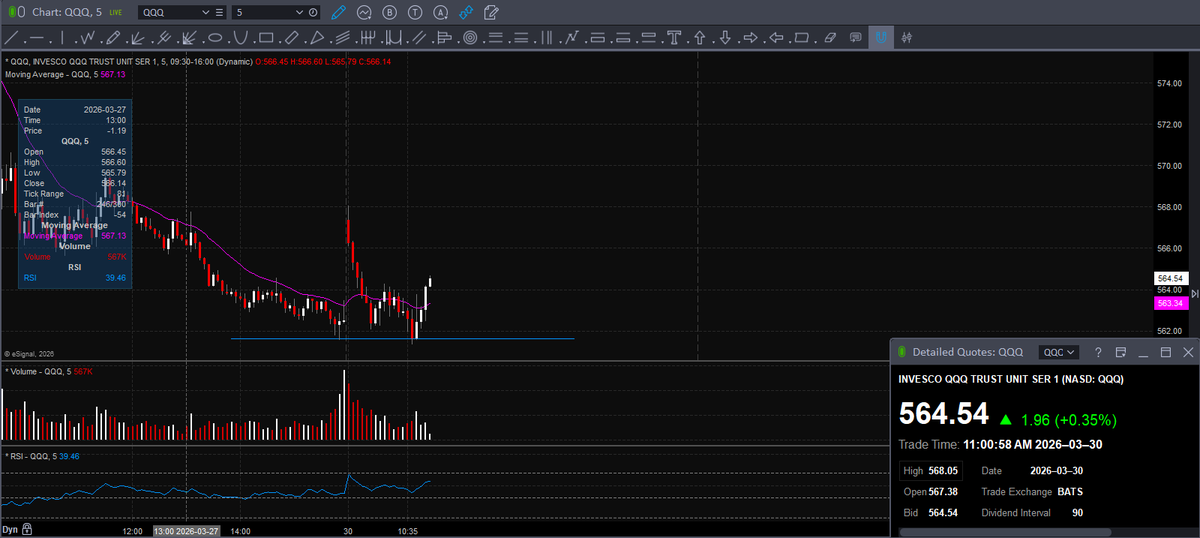Click the edit note page icon

(491, 13)
